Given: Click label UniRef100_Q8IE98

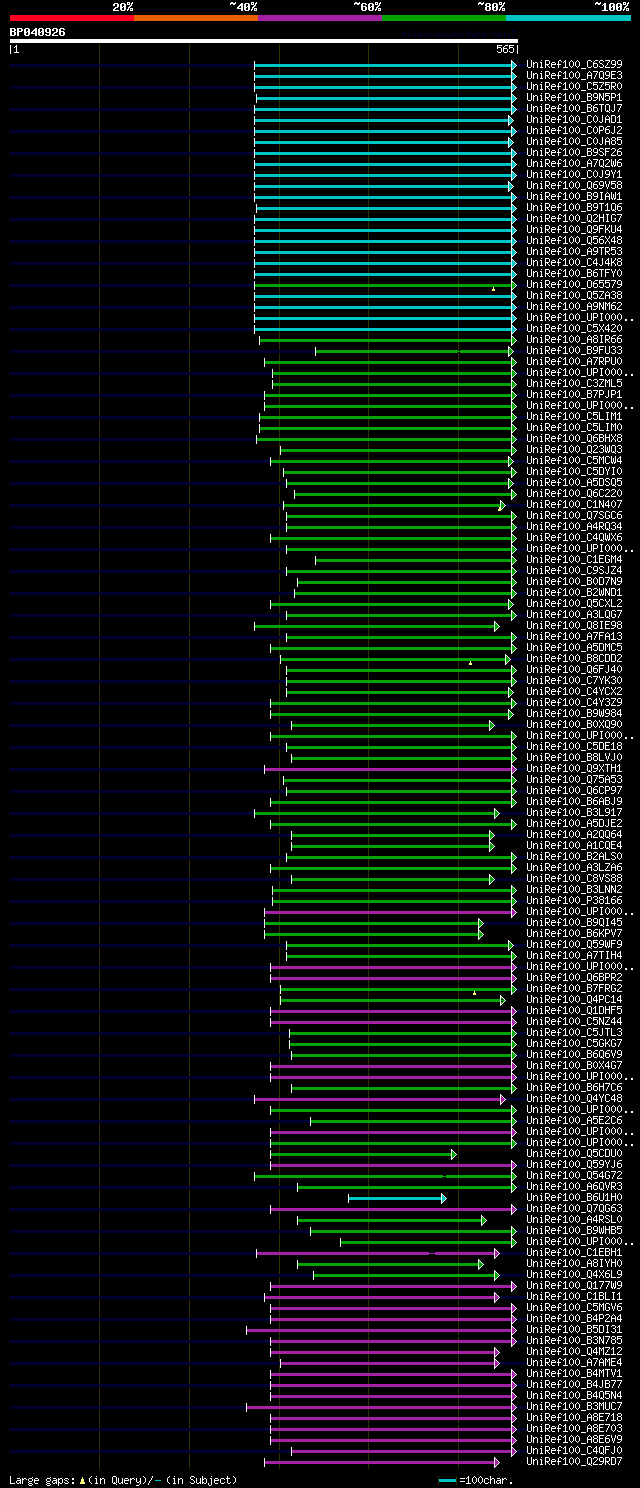Looking at the screenshot, I should tap(575, 625).
